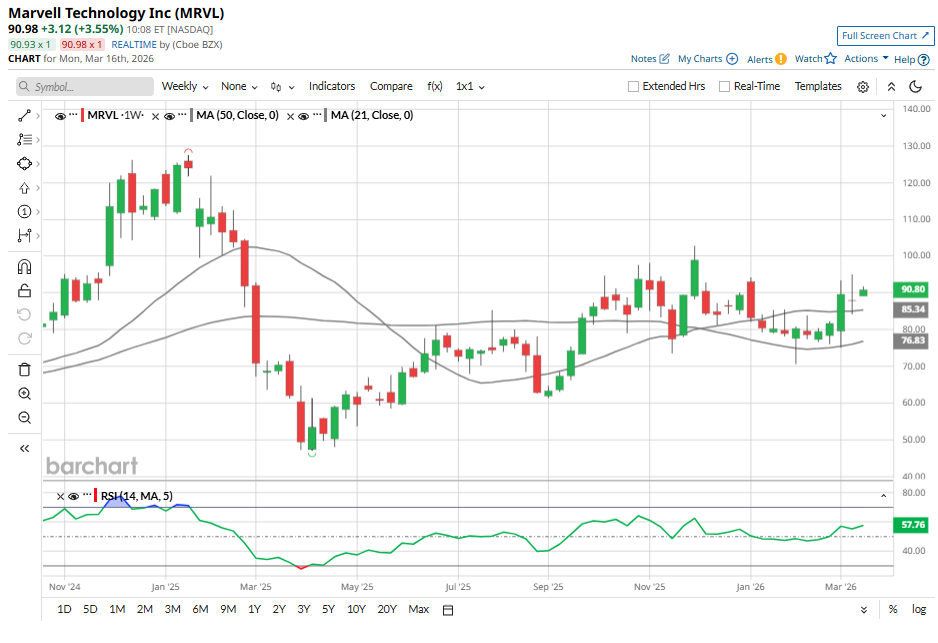Collapse the drawing tools sidebar
938x643 pixels.
pos(24,449)
